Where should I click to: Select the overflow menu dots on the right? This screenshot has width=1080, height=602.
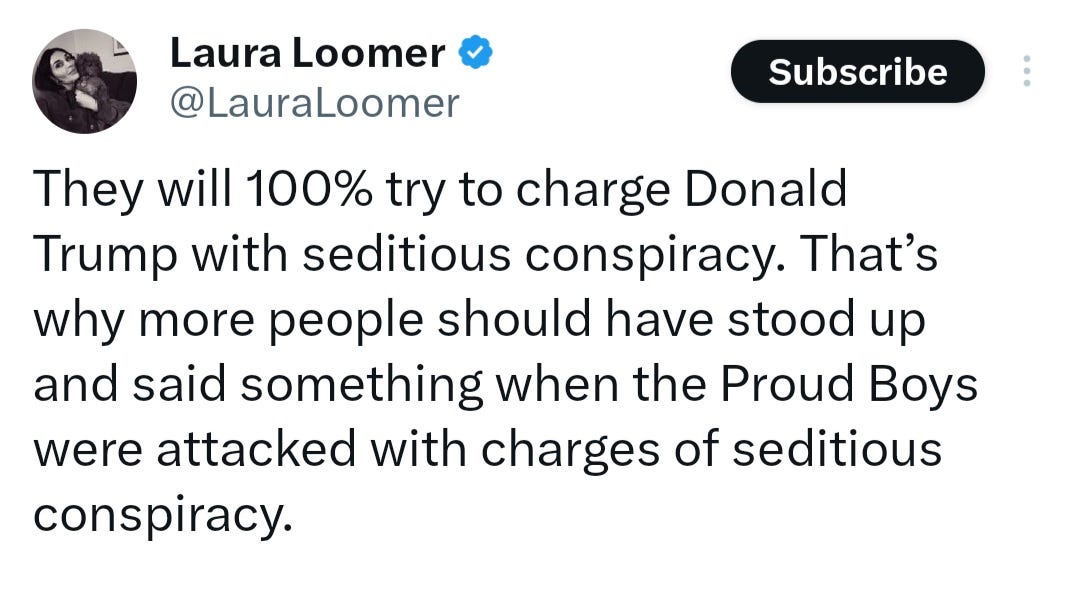point(1028,70)
